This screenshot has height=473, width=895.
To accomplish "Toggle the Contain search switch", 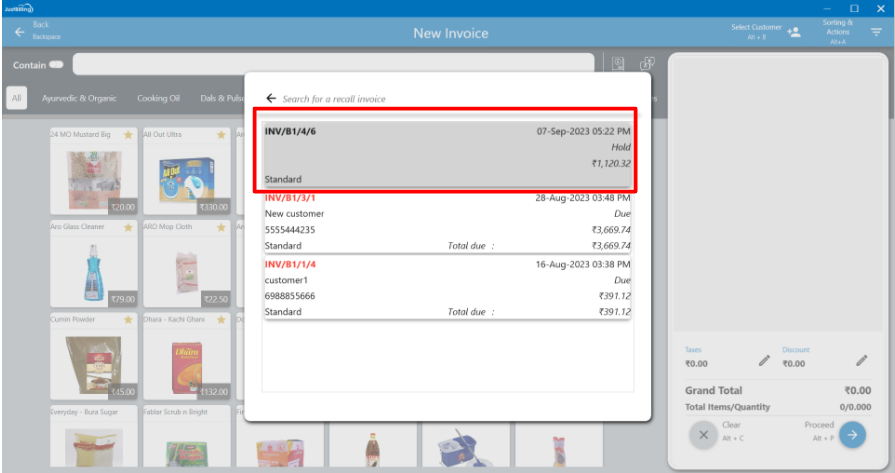I will point(56,65).
